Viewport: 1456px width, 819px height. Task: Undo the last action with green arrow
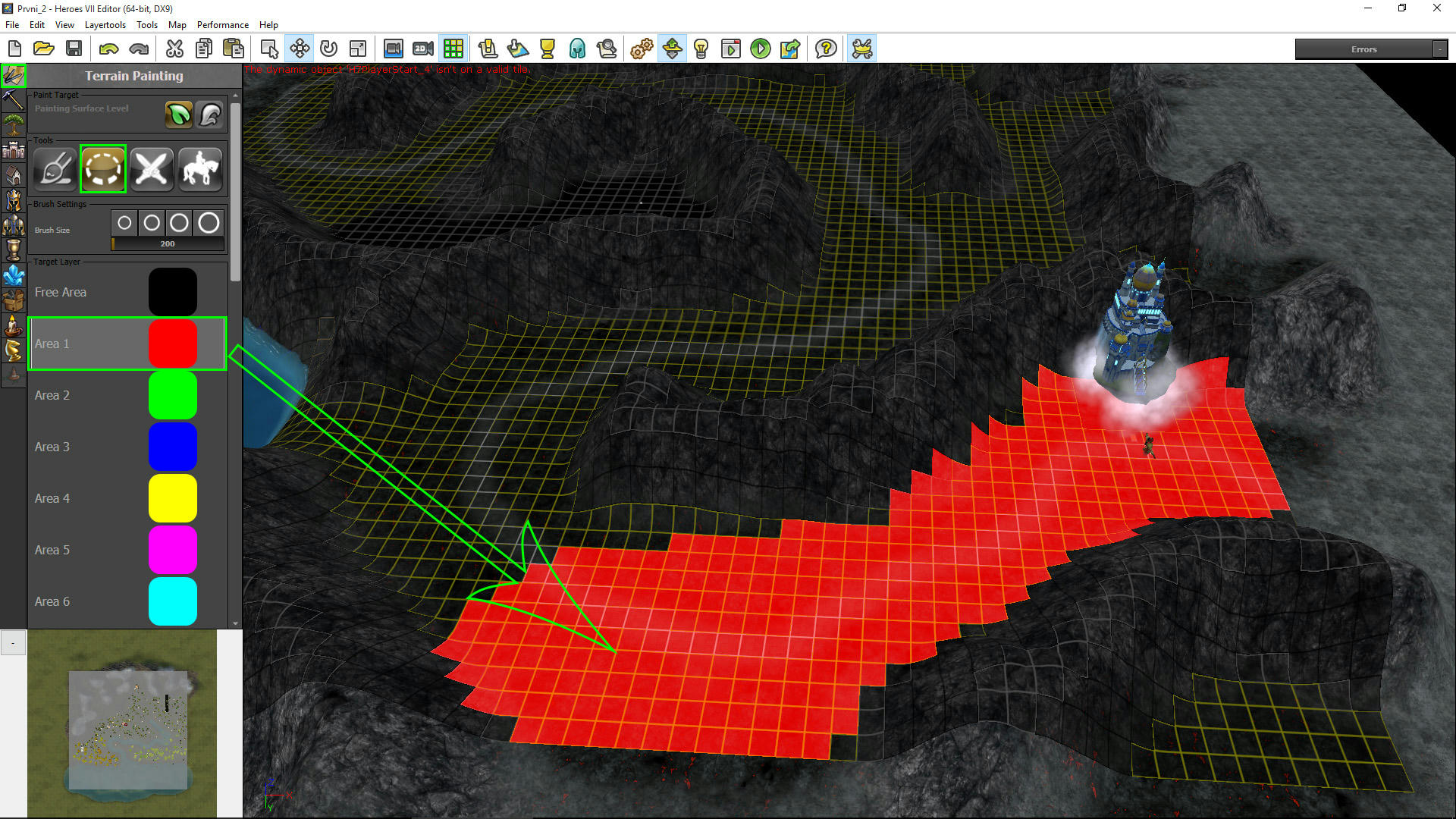(109, 49)
